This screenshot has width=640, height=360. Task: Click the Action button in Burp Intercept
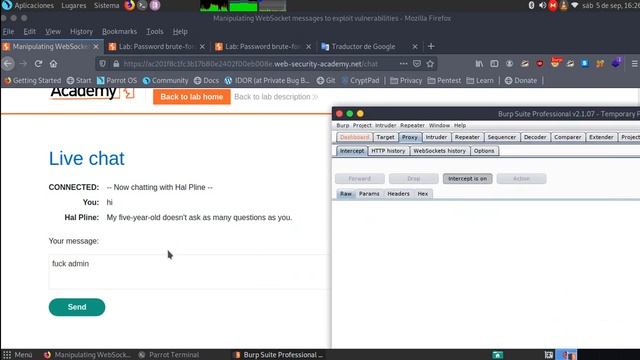521,179
